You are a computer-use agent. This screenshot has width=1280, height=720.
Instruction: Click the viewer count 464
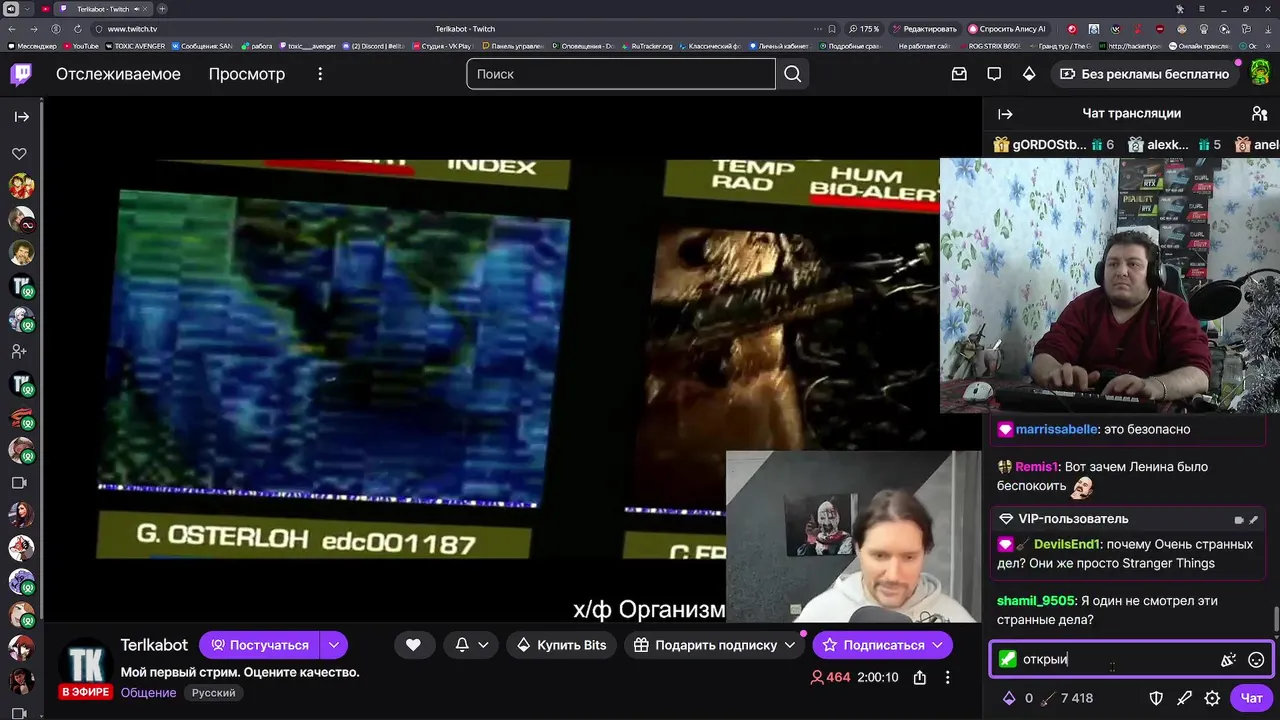tap(829, 677)
